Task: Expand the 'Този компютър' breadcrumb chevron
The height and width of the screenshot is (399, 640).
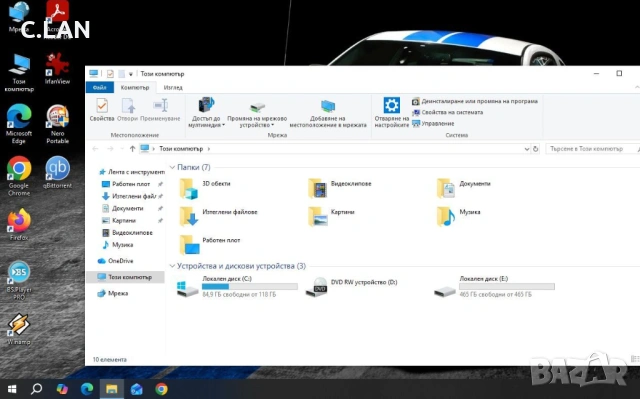Action: coord(209,149)
